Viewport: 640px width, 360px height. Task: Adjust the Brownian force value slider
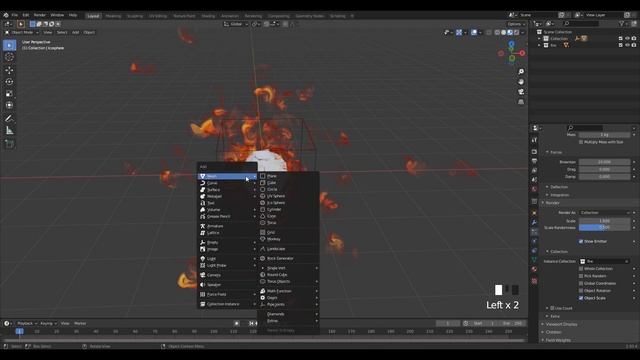pyautogui.click(x=604, y=162)
